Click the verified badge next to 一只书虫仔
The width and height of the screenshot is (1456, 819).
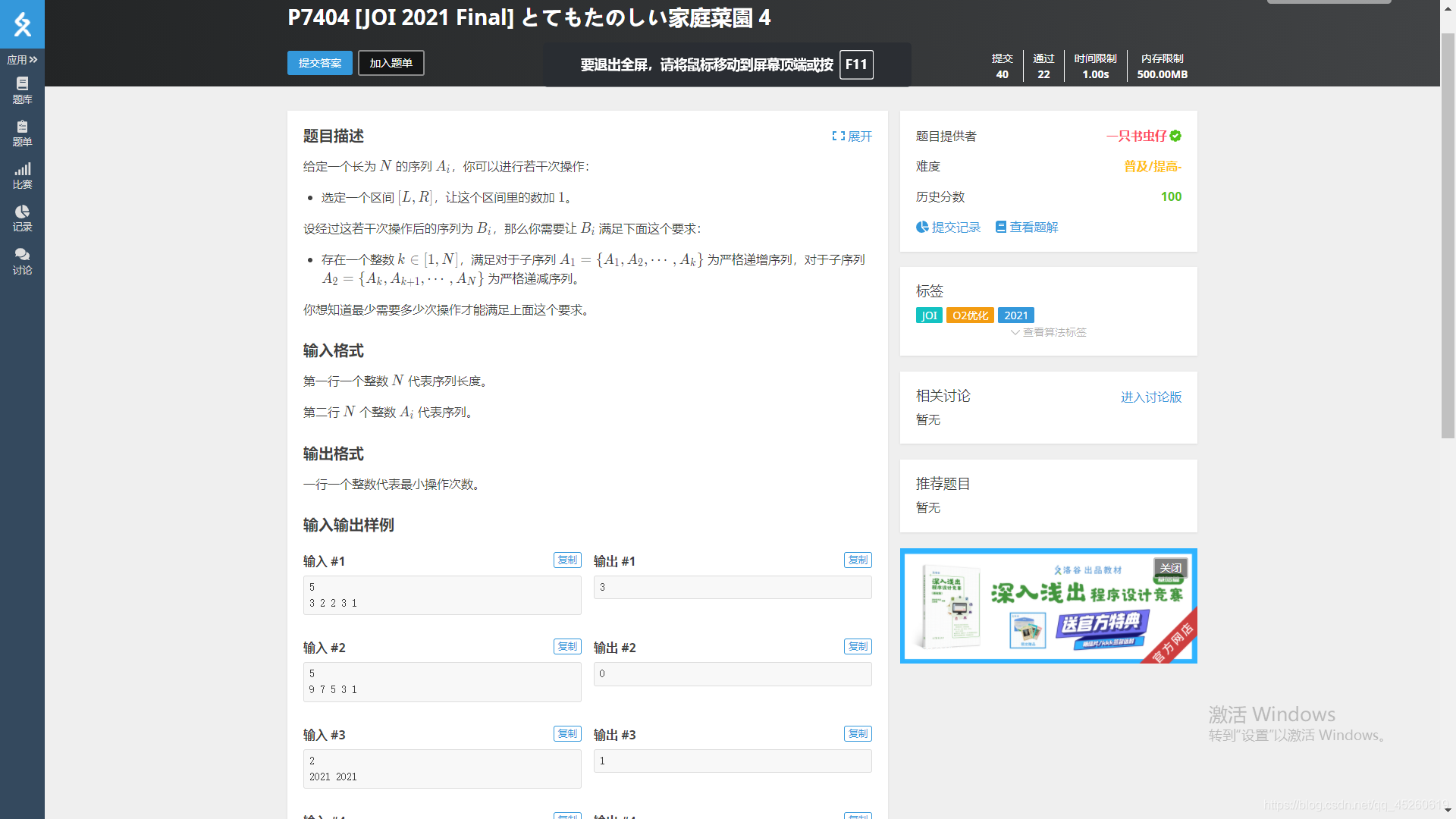(1175, 136)
